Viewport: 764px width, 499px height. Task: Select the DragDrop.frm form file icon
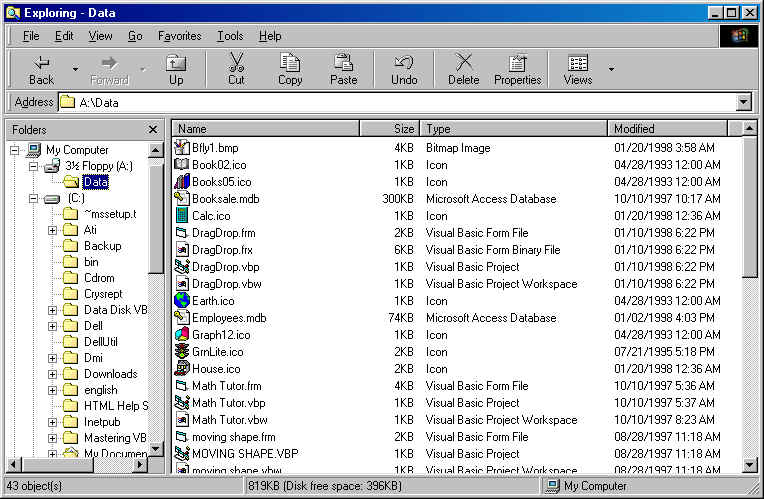(182, 232)
